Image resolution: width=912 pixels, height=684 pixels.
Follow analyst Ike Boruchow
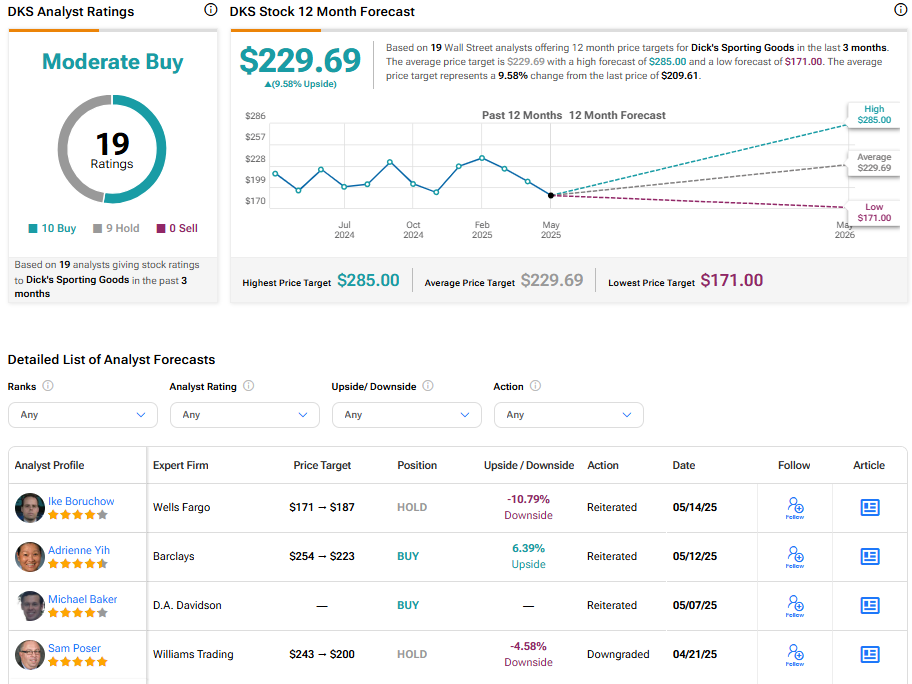[795, 508]
